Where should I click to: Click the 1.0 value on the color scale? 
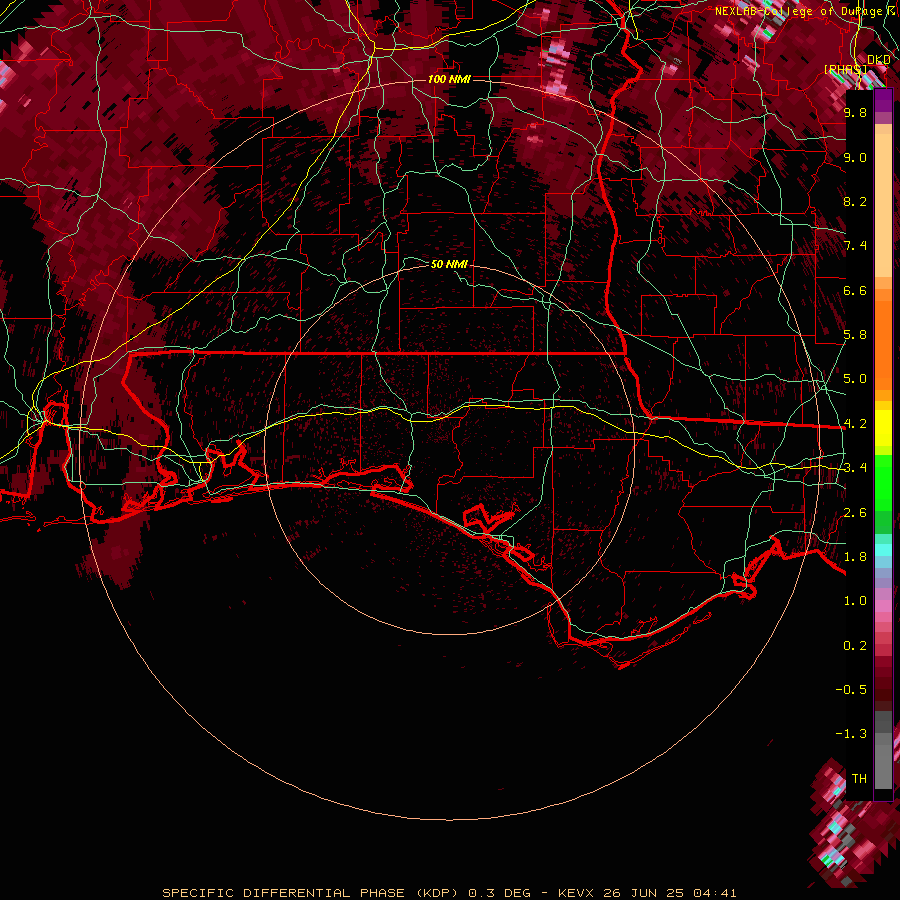tap(855, 601)
